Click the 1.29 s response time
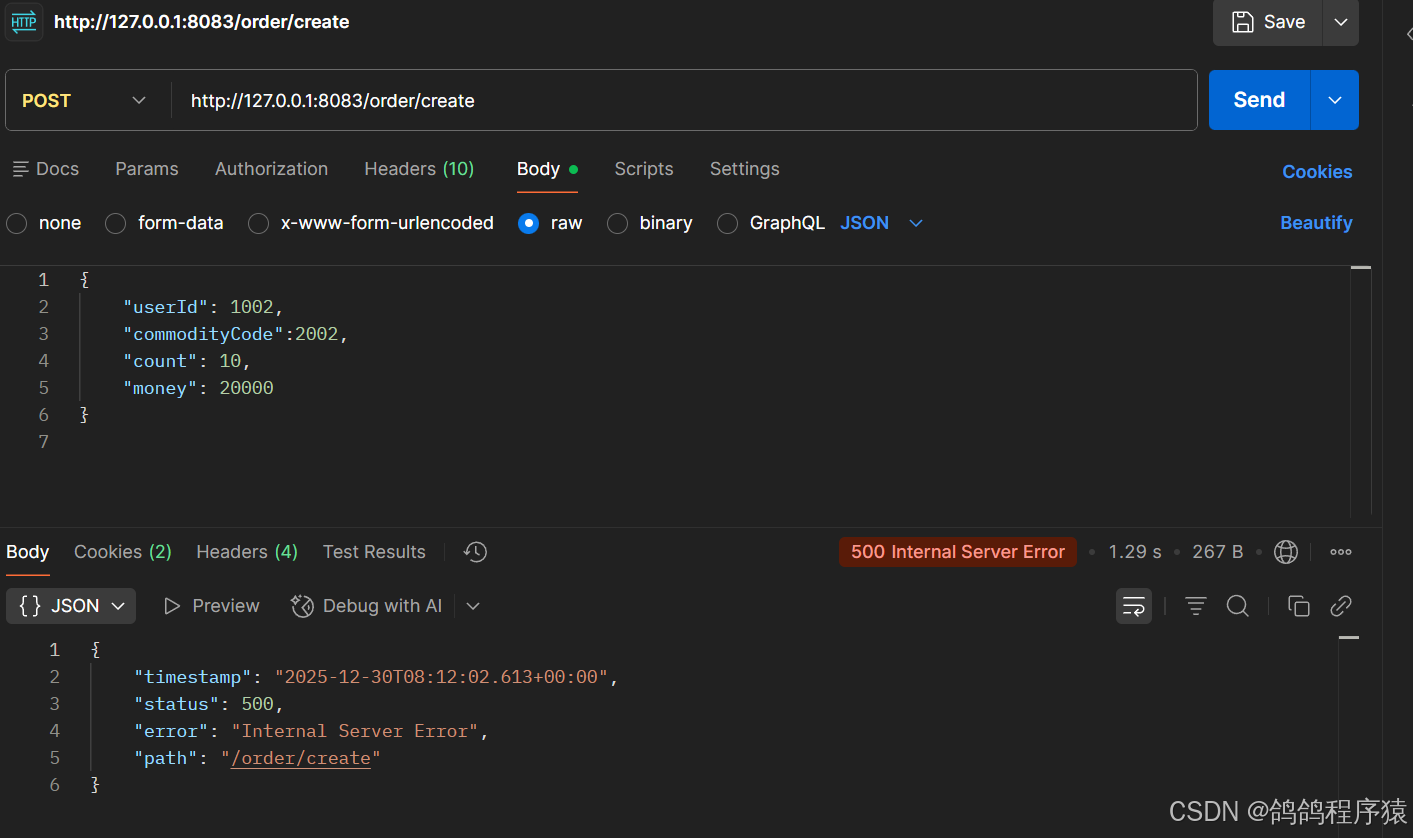This screenshot has height=838, width=1413. pyautogui.click(x=1135, y=552)
